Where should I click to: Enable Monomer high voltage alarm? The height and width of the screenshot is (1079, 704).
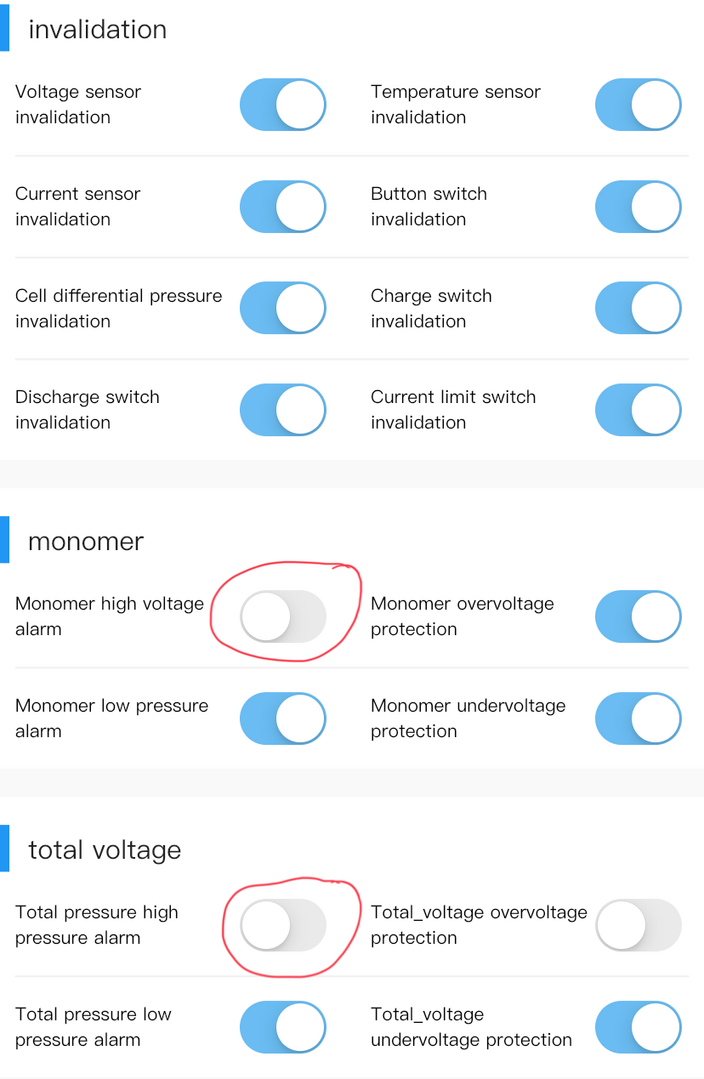coord(283,617)
